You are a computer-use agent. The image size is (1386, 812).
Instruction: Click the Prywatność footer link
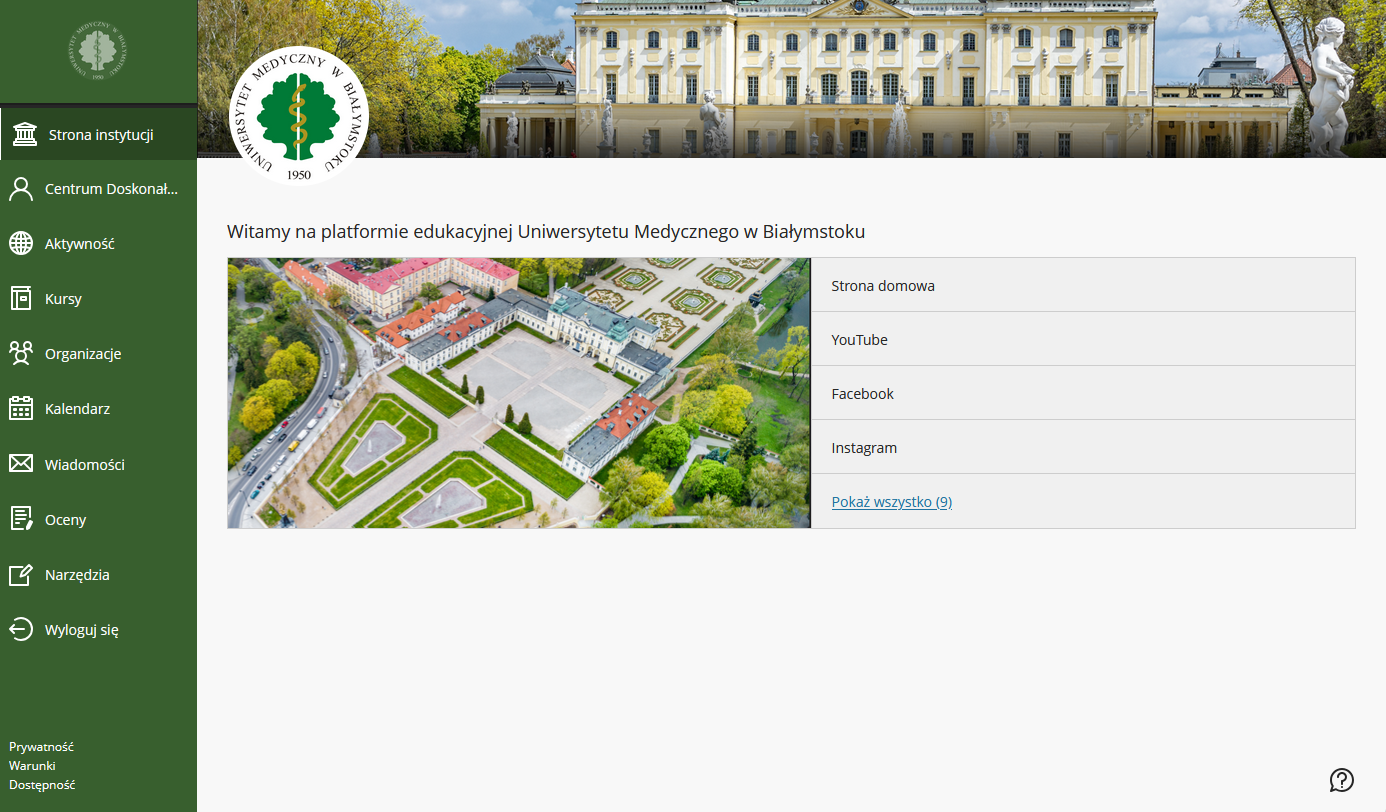[x=42, y=747]
